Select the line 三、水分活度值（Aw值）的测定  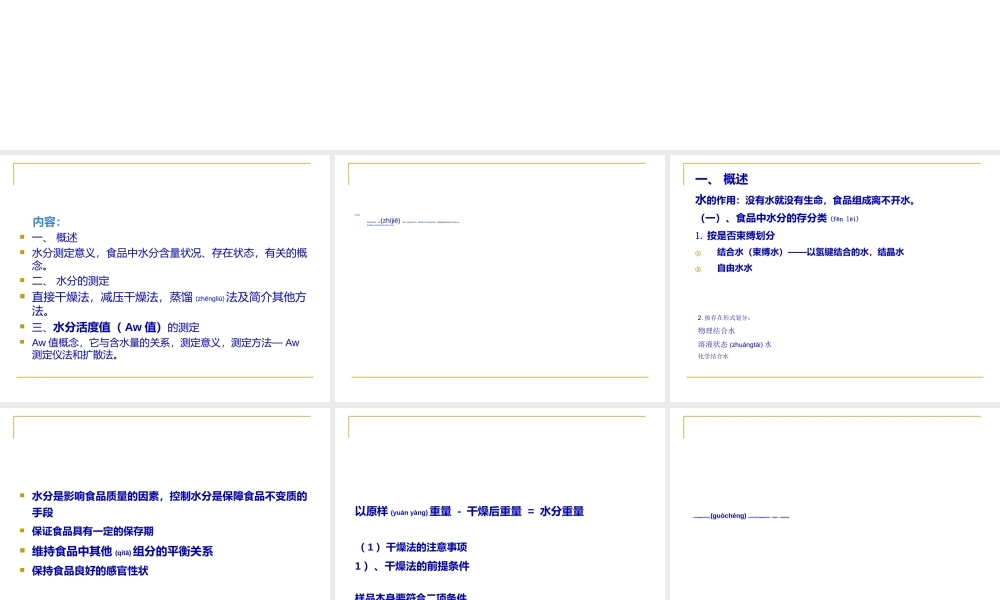[115, 327]
